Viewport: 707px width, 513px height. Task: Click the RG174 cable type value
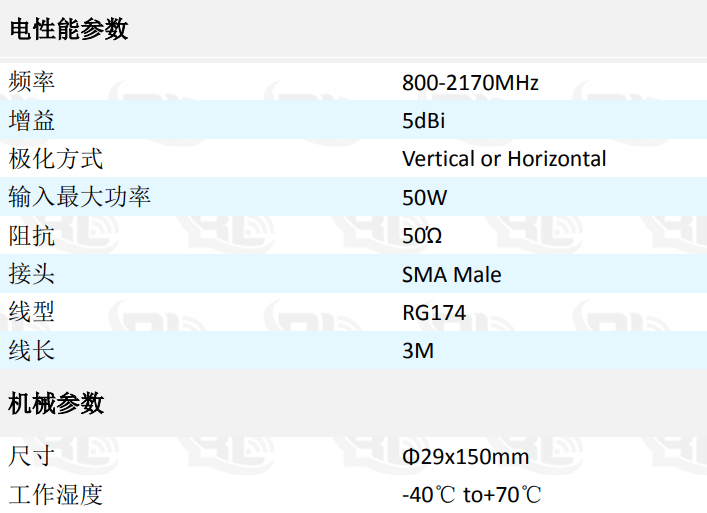click(x=434, y=313)
